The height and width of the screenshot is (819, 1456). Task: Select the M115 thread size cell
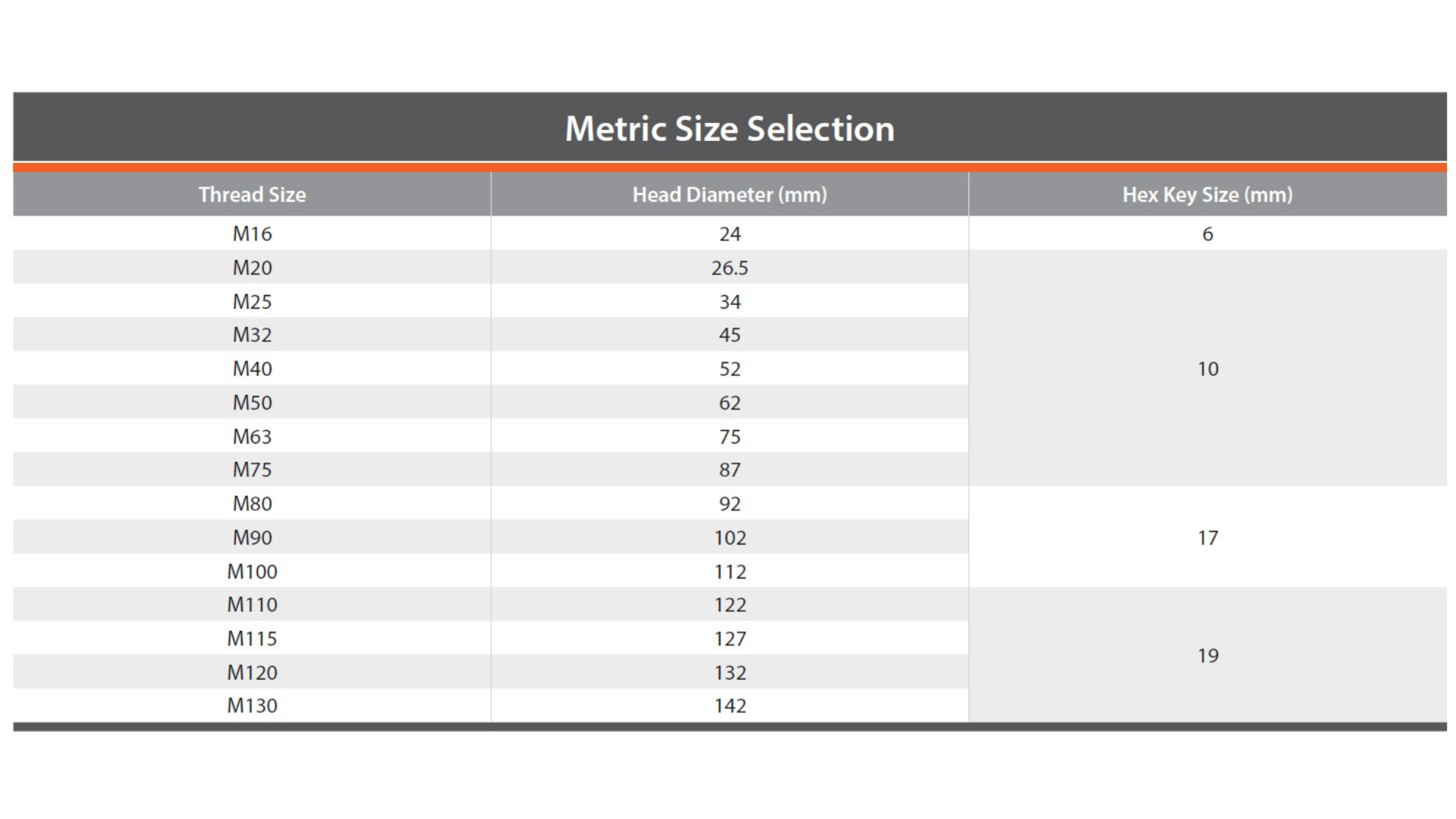pos(252,639)
